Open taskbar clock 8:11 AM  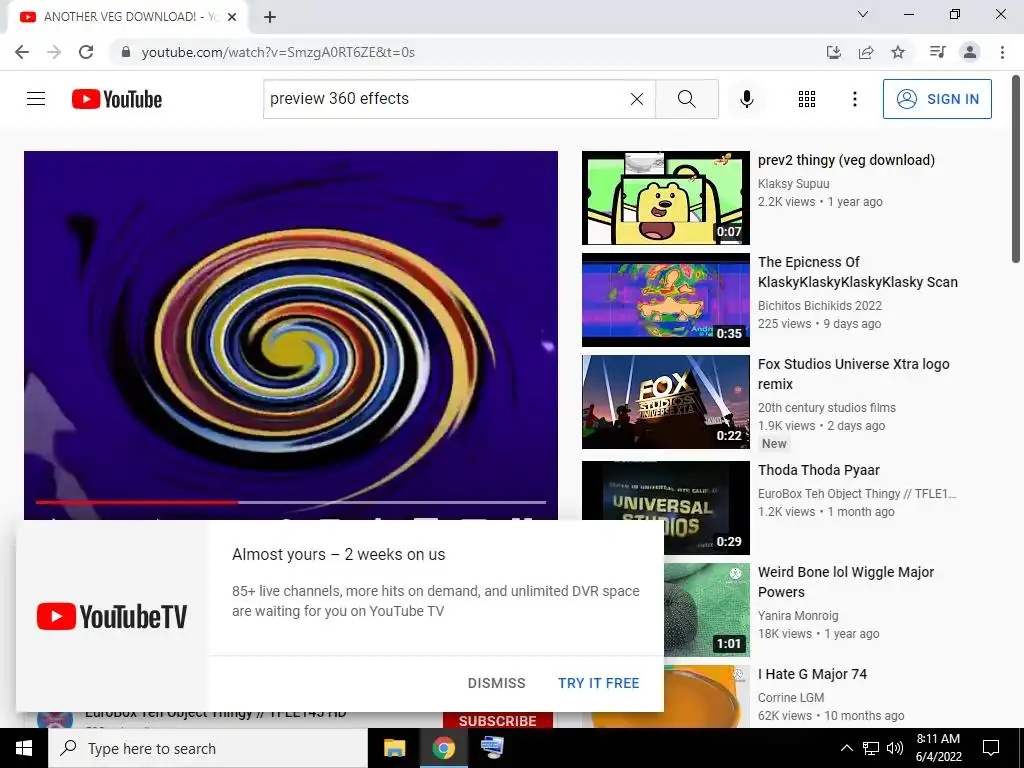point(938,748)
